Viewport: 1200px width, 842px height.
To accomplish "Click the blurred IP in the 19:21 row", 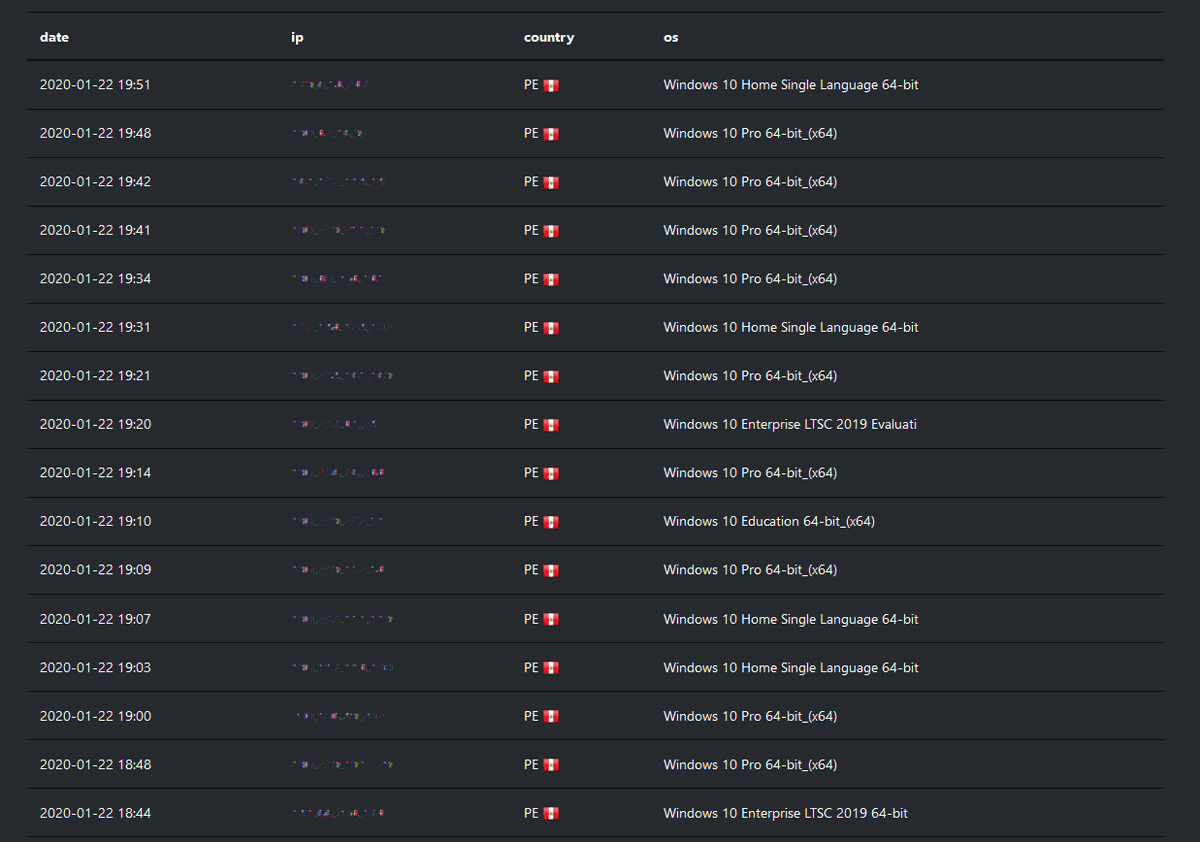I will (x=342, y=376).
